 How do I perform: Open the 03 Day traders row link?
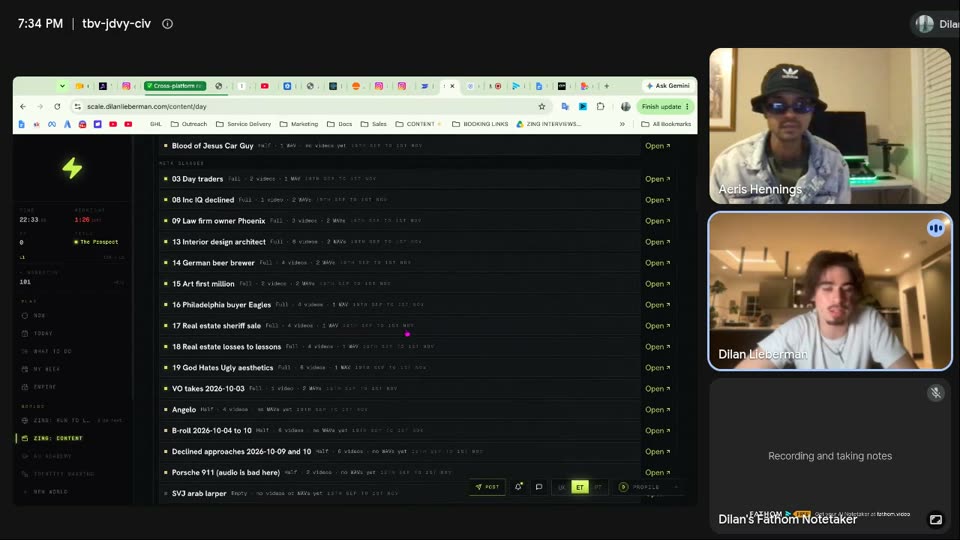(658, 179)
